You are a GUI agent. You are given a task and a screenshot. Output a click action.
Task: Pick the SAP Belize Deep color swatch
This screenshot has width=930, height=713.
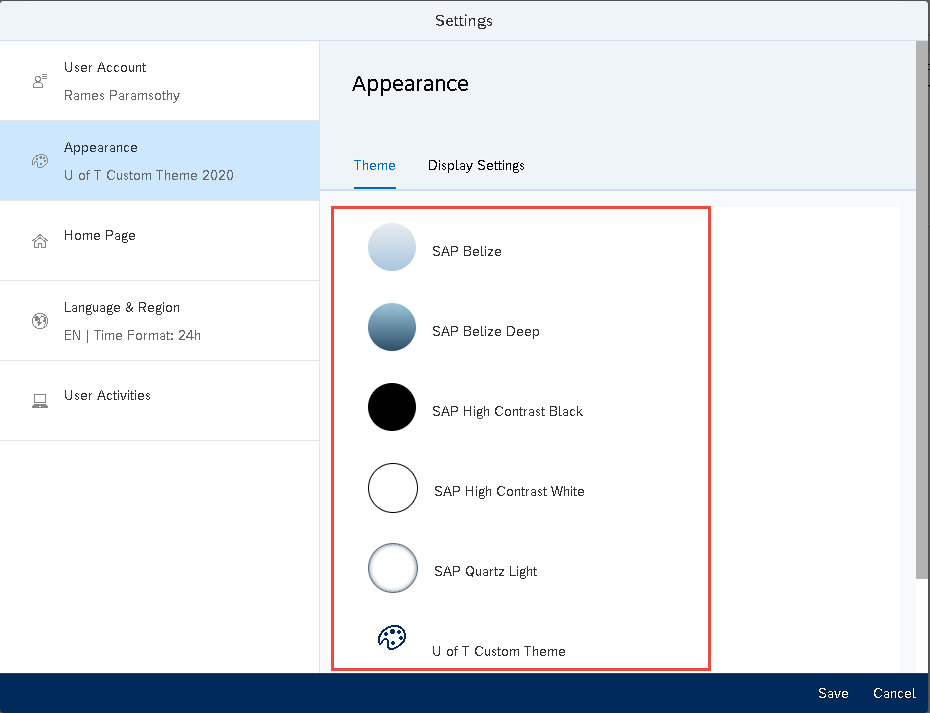coord(392,327)
